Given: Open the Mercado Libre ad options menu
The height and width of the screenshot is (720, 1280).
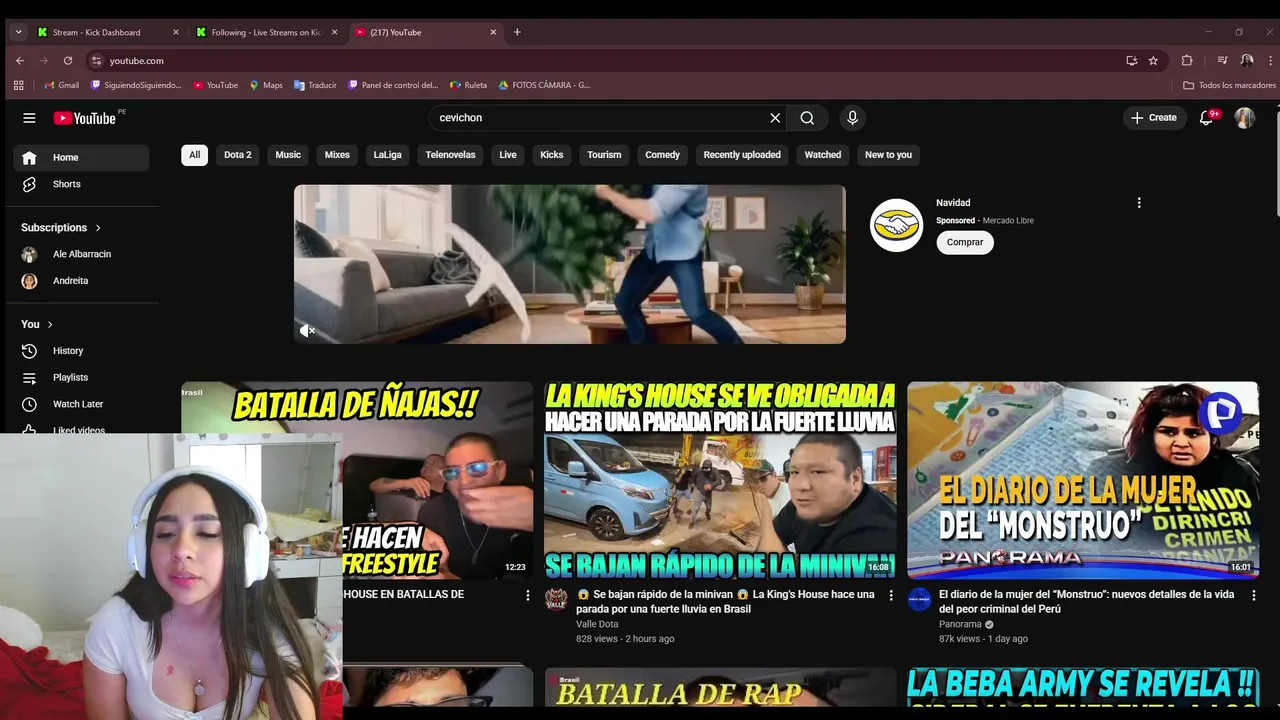Looking at the screenshot, I should (x=1138, y=203).
